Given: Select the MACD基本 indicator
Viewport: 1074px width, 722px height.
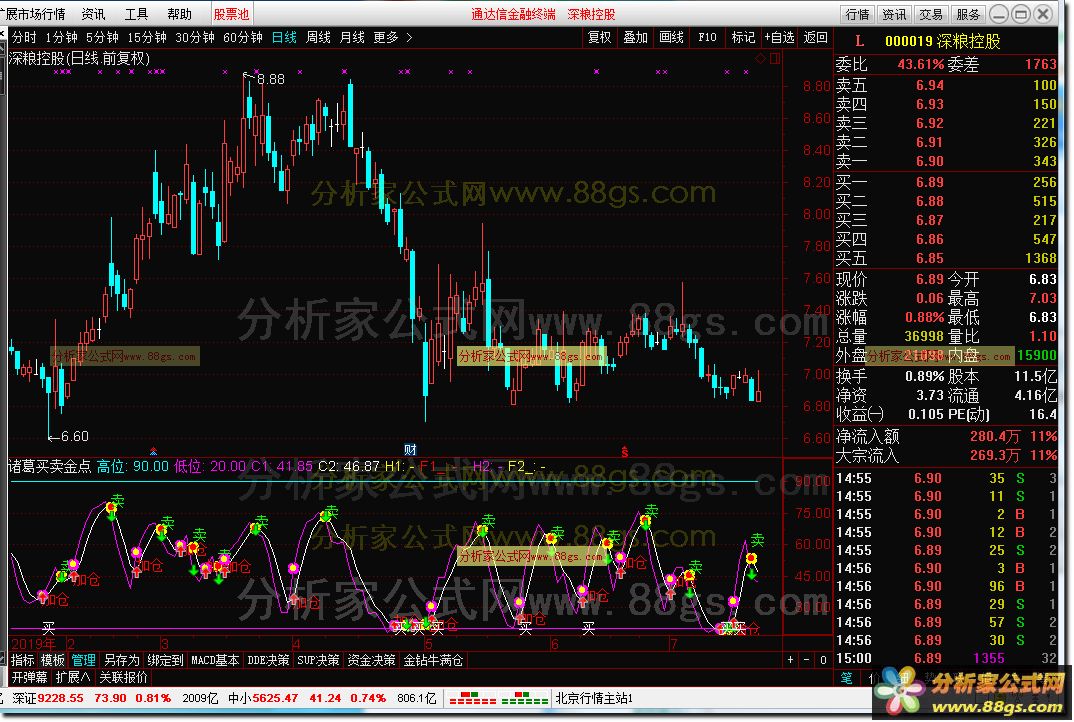Looking at the screenshot, I should click(x=215, y=660).
